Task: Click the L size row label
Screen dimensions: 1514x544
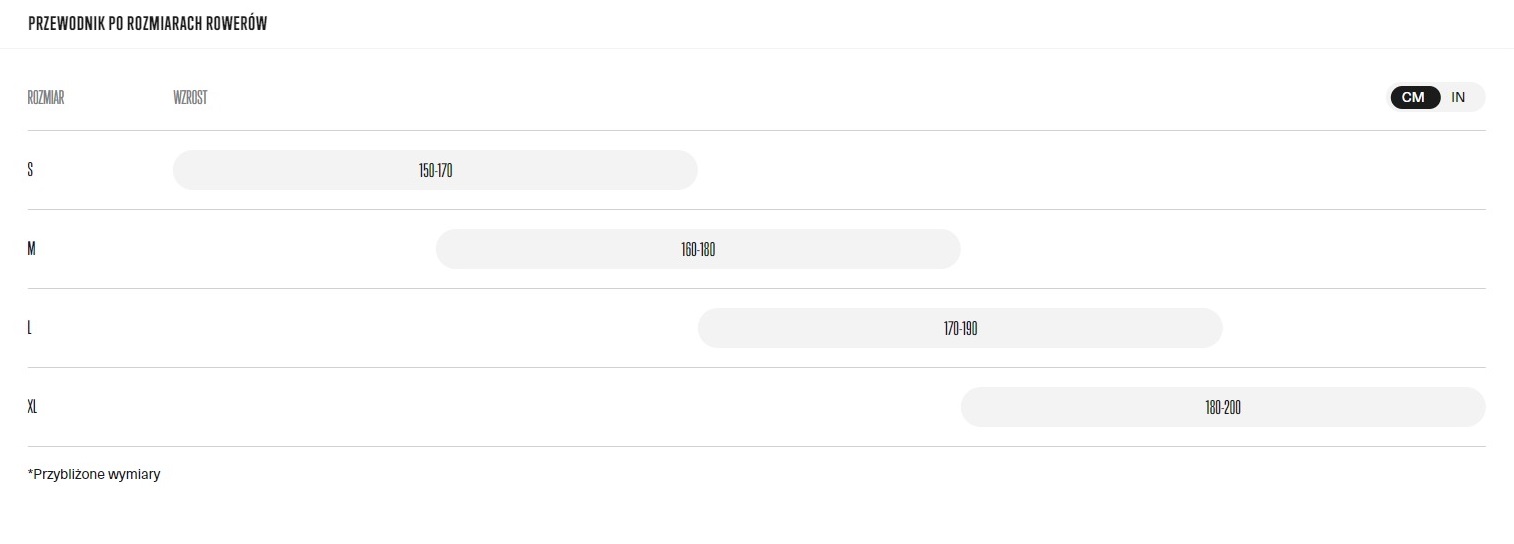Action: point(29,328)
